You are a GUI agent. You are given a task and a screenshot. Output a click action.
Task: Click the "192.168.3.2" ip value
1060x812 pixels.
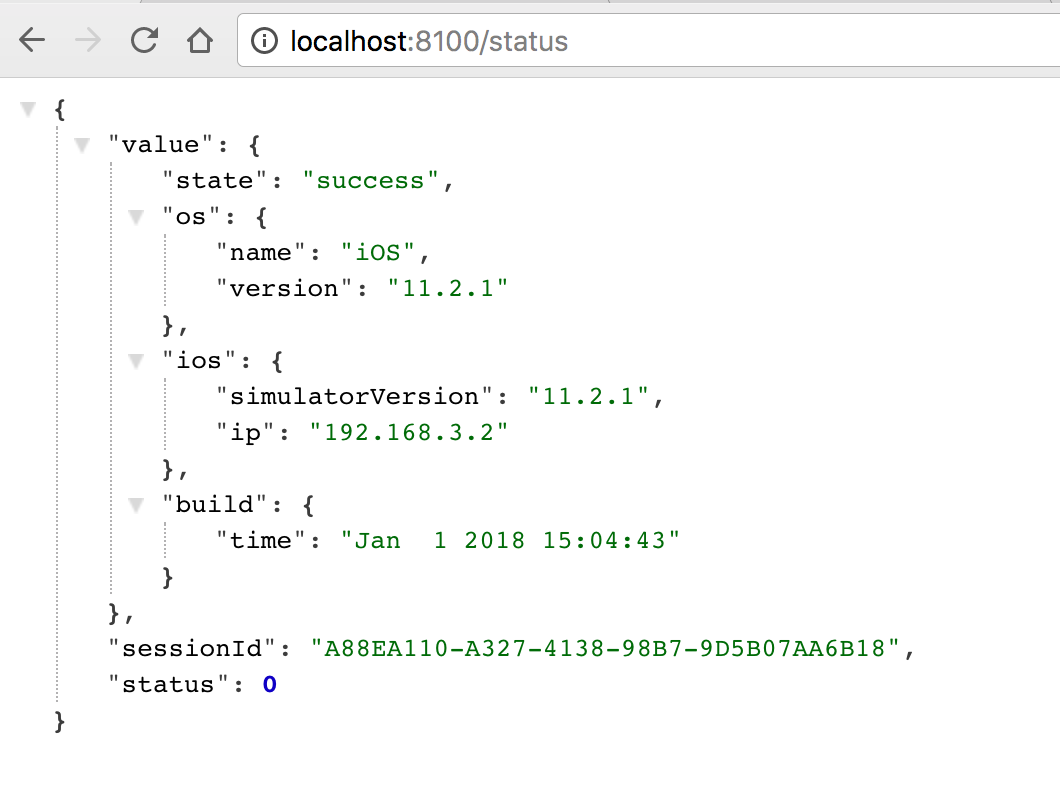pos(409,432)
